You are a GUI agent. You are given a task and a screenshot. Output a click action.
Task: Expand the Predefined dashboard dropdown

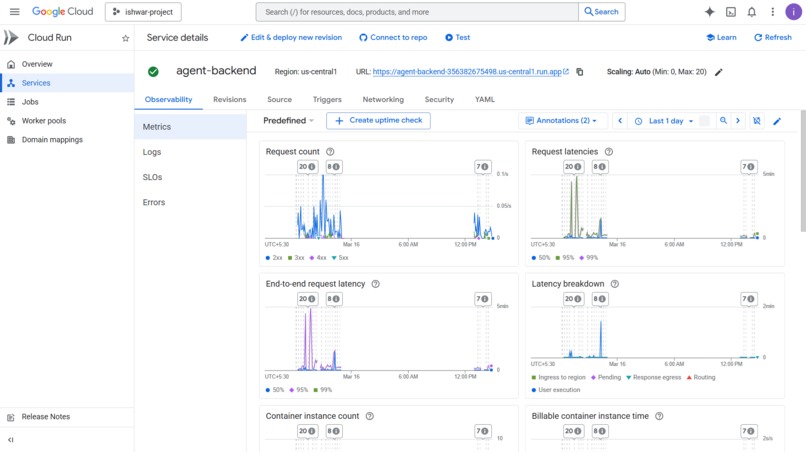(x=288, y=120)
